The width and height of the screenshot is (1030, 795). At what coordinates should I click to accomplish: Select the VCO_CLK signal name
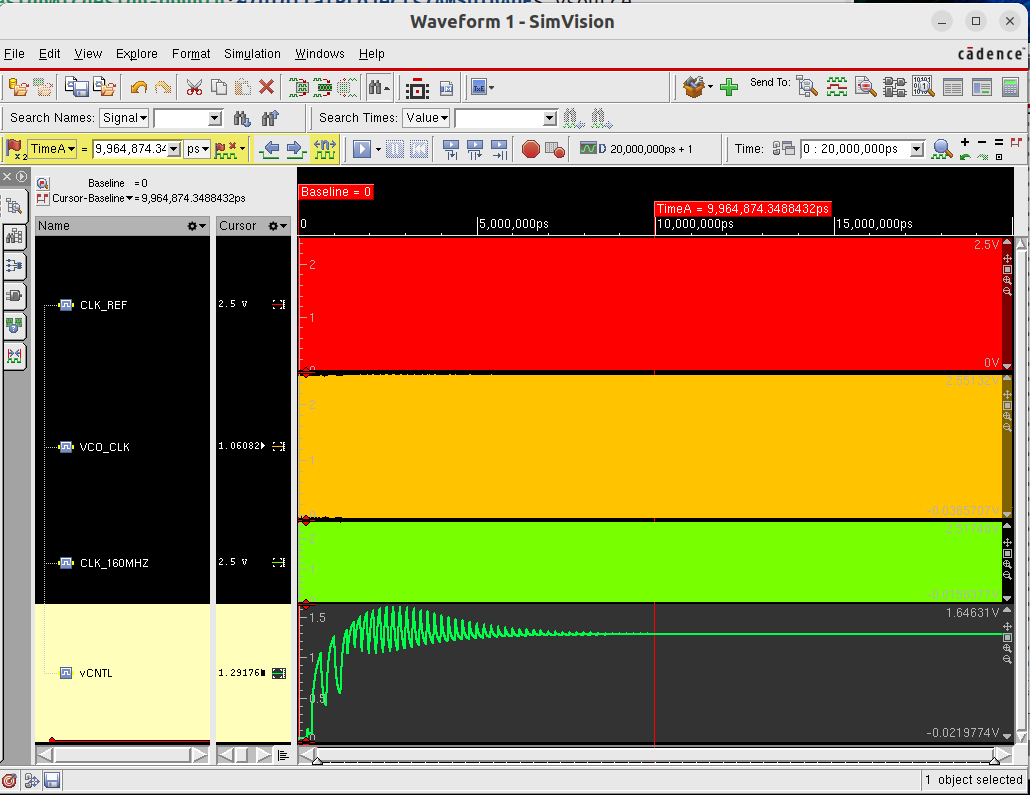[104, 447]
